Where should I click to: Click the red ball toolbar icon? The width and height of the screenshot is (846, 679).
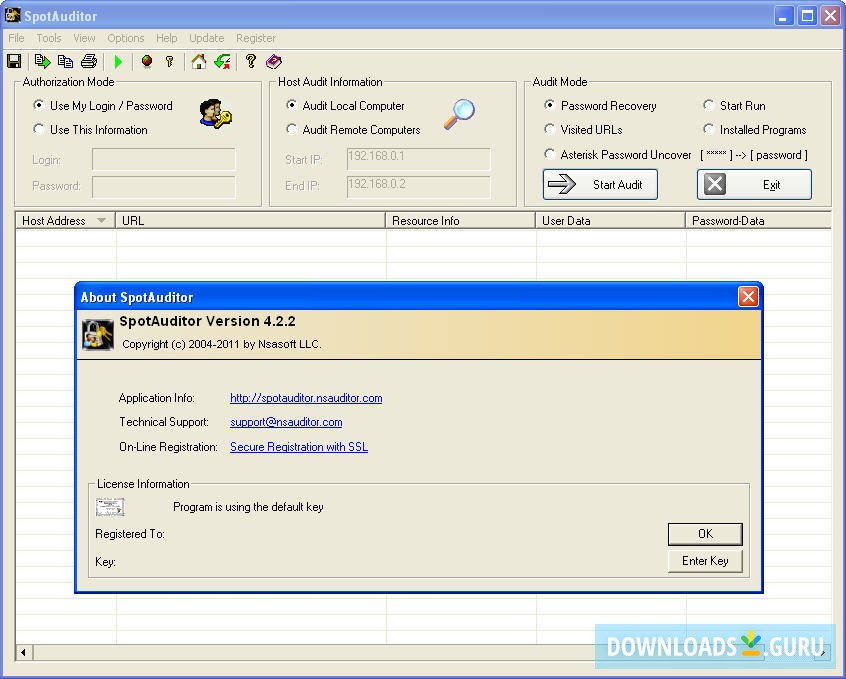click(x=147, y=61)
